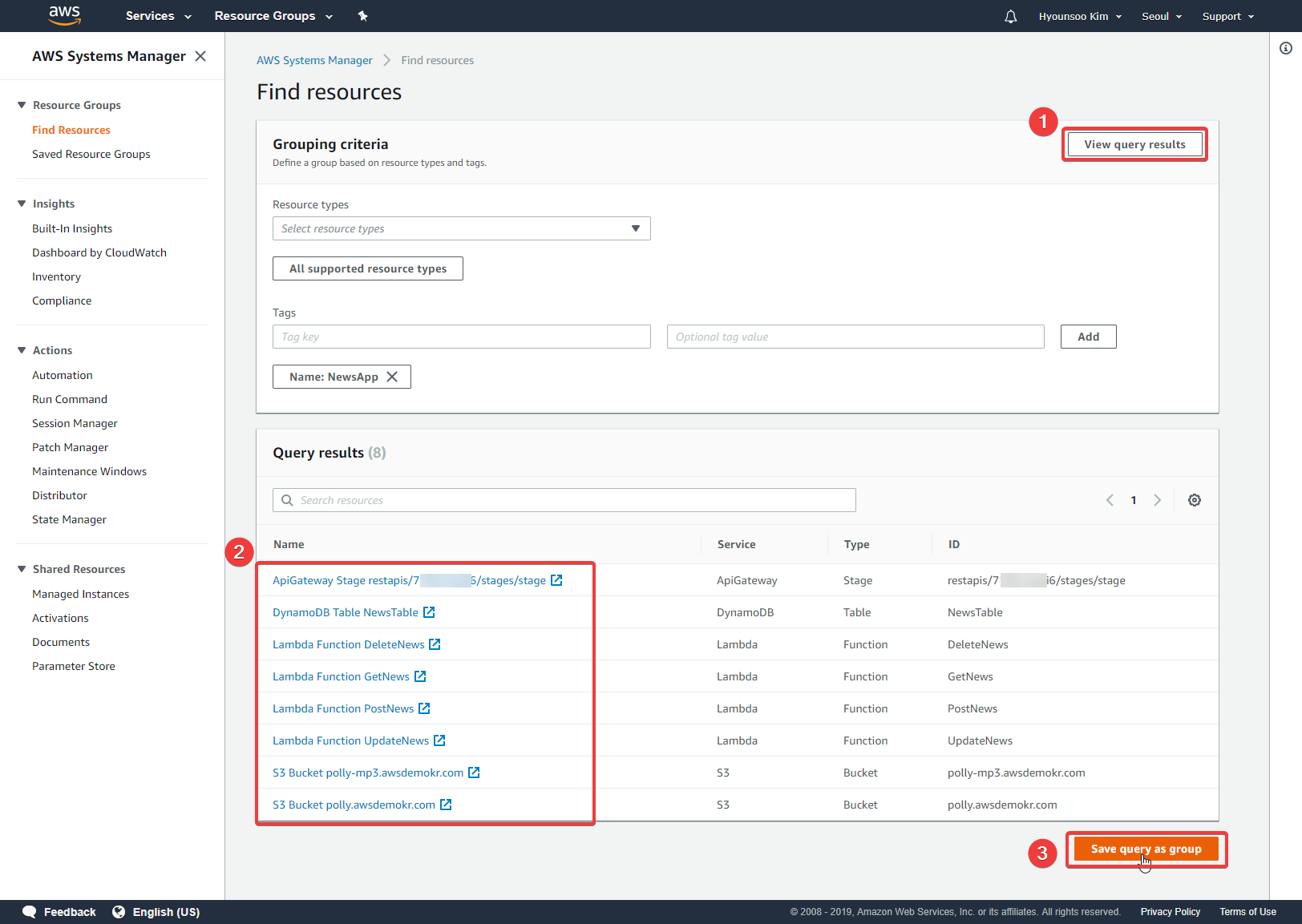Open external link icon for DynamoDB NewsTable

(429, 612)
